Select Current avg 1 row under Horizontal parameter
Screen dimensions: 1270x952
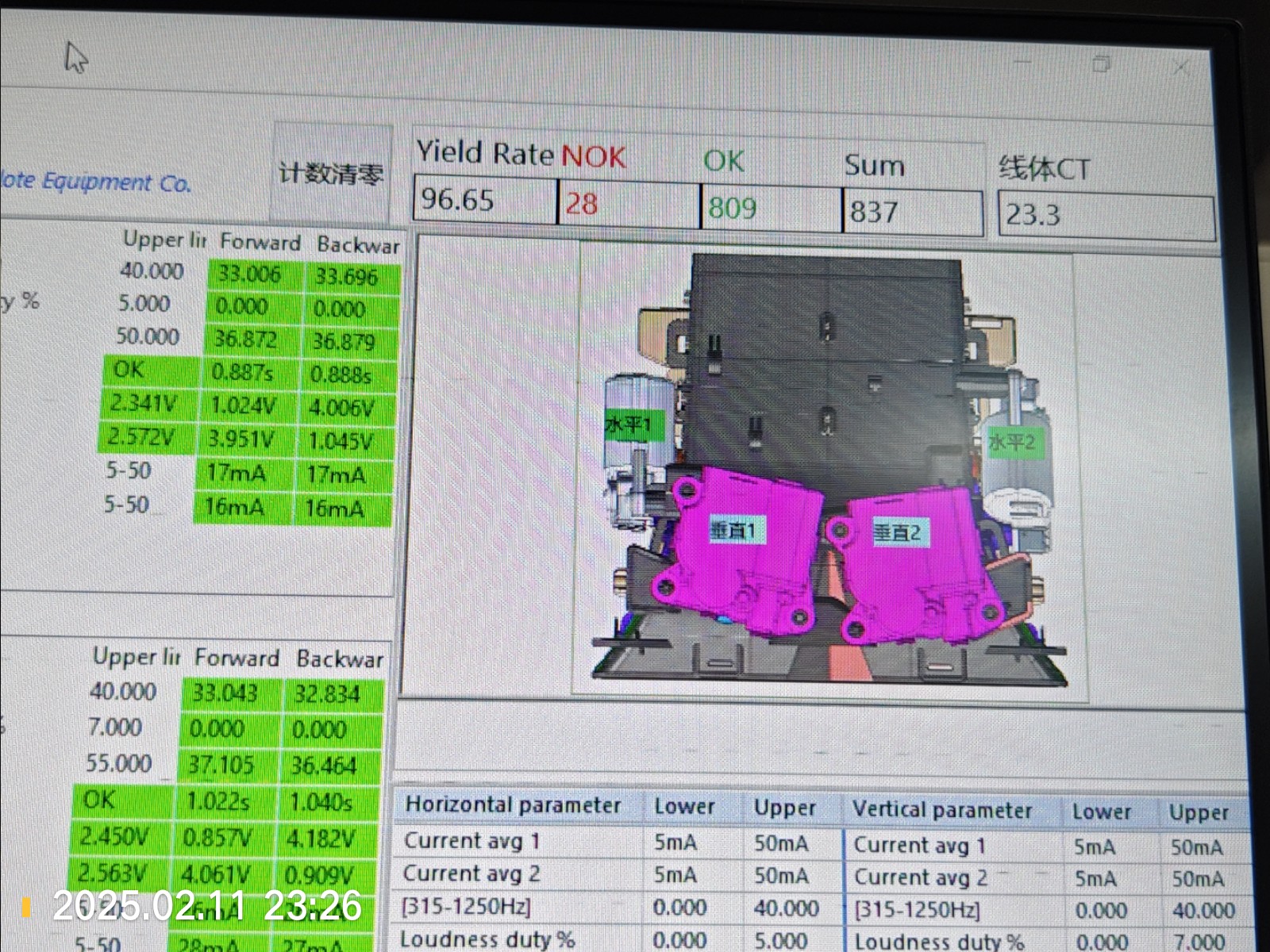coord(471,840)
